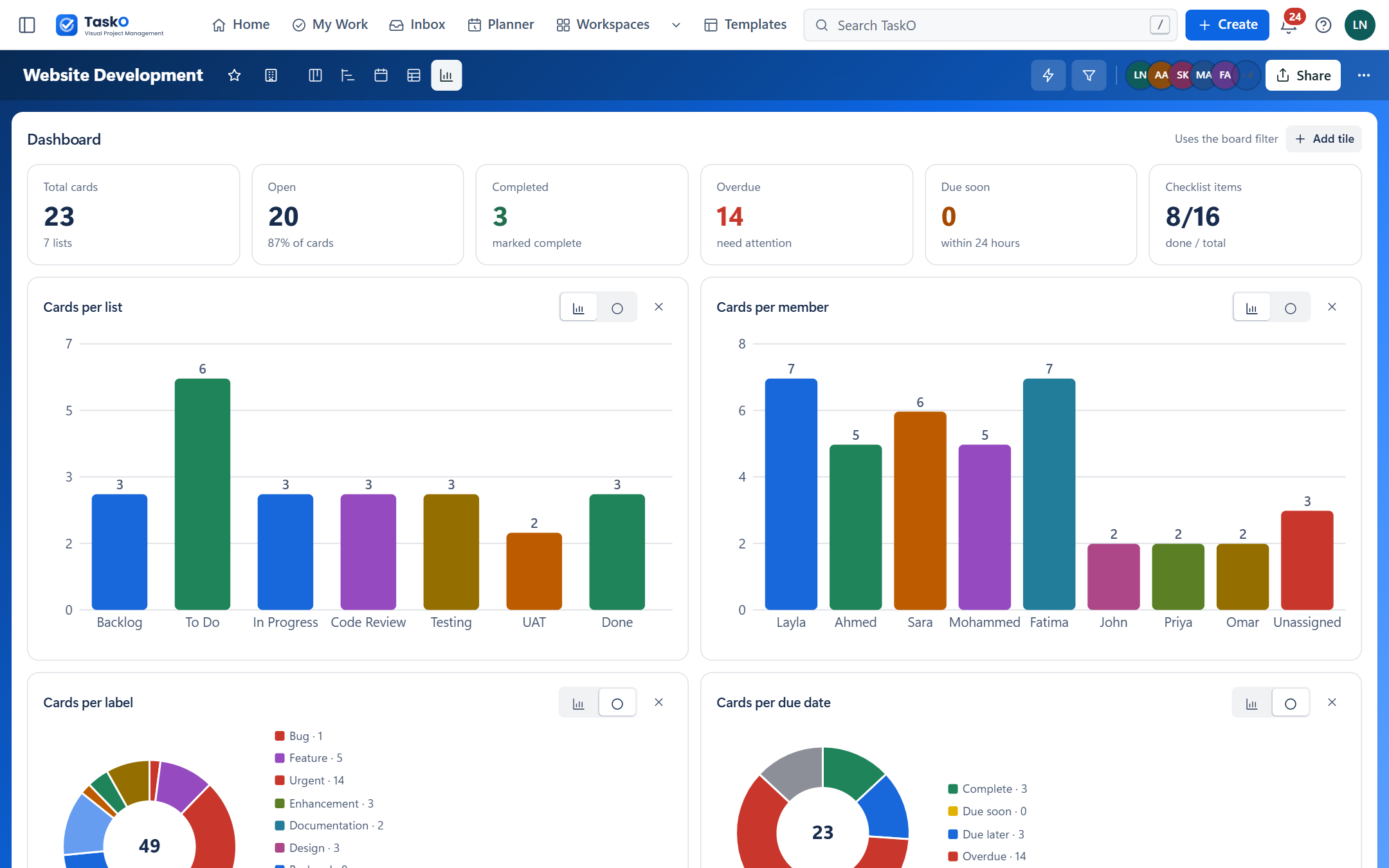Switch to the timeline Gantt view icon

348,75
